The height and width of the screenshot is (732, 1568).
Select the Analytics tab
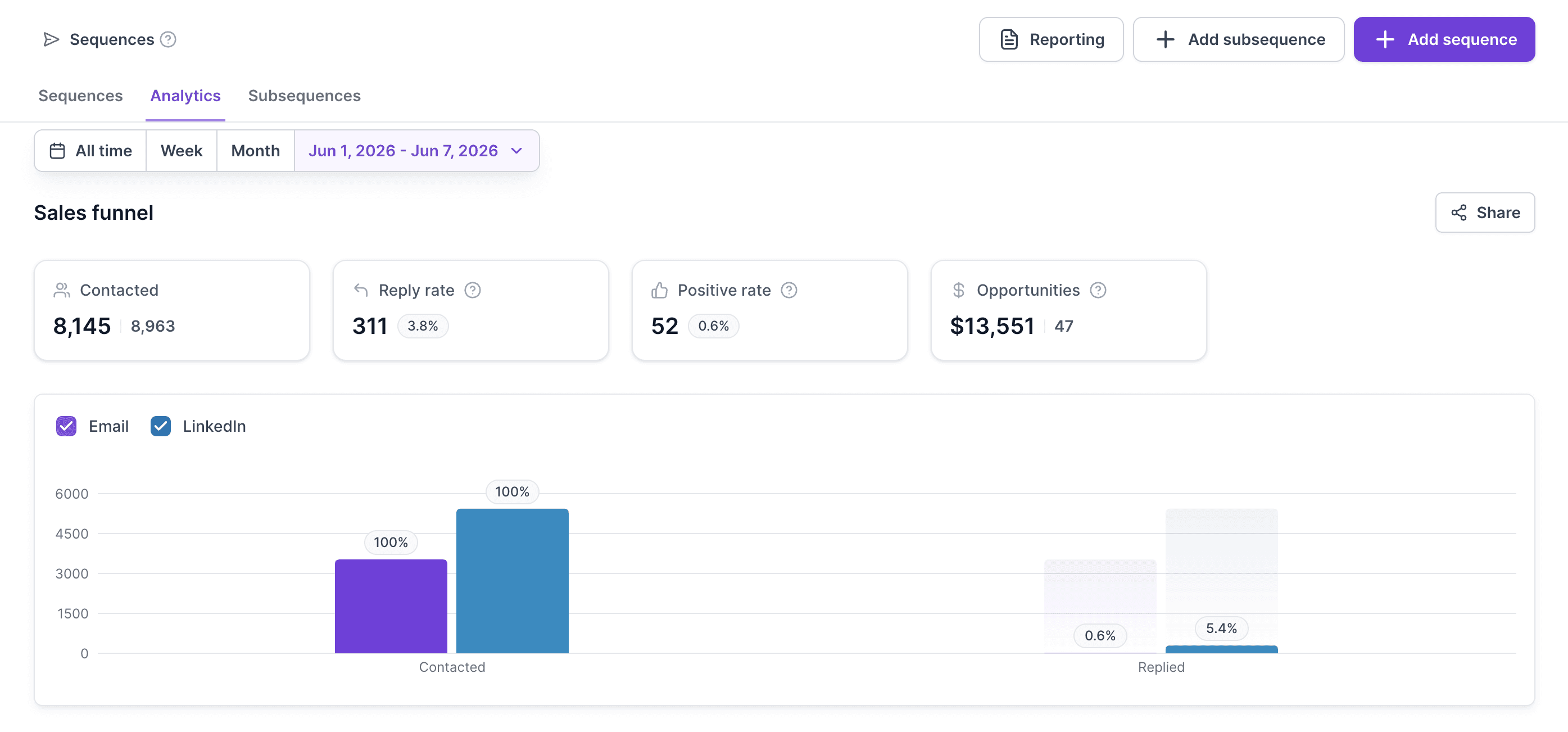(185, 96)
